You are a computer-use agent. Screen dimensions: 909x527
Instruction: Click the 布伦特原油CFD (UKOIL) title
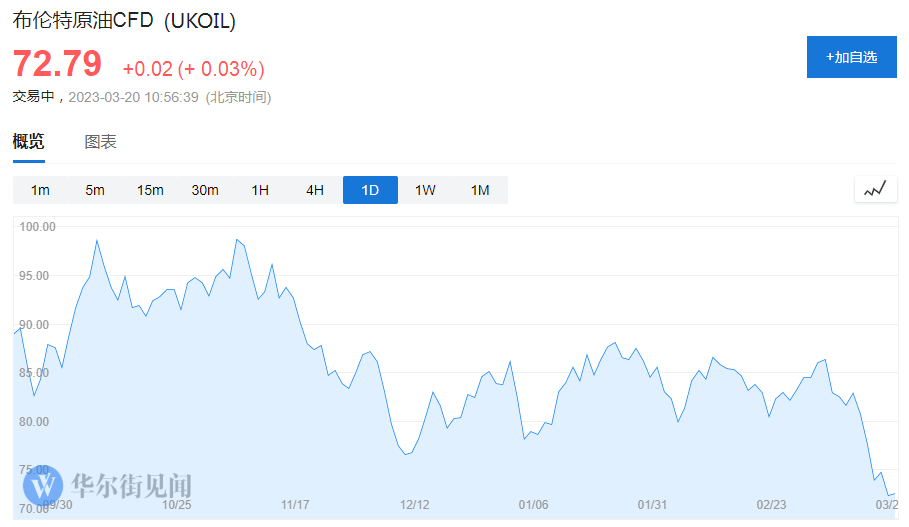tap(124, 21)
